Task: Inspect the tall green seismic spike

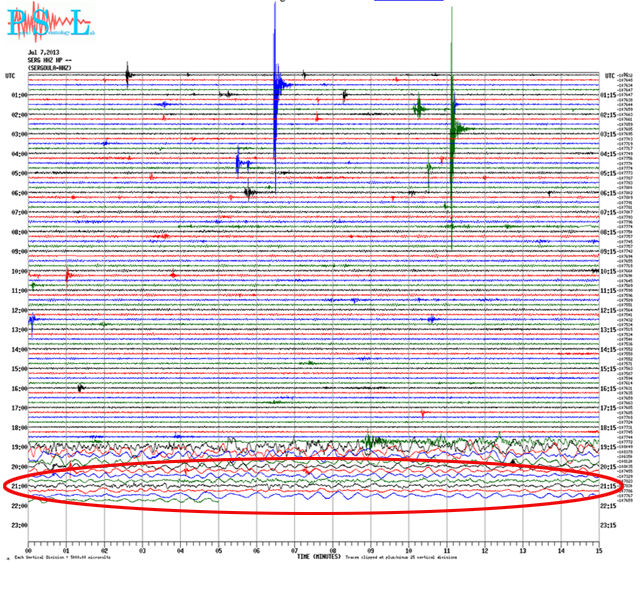Action: tap(452, 130)
